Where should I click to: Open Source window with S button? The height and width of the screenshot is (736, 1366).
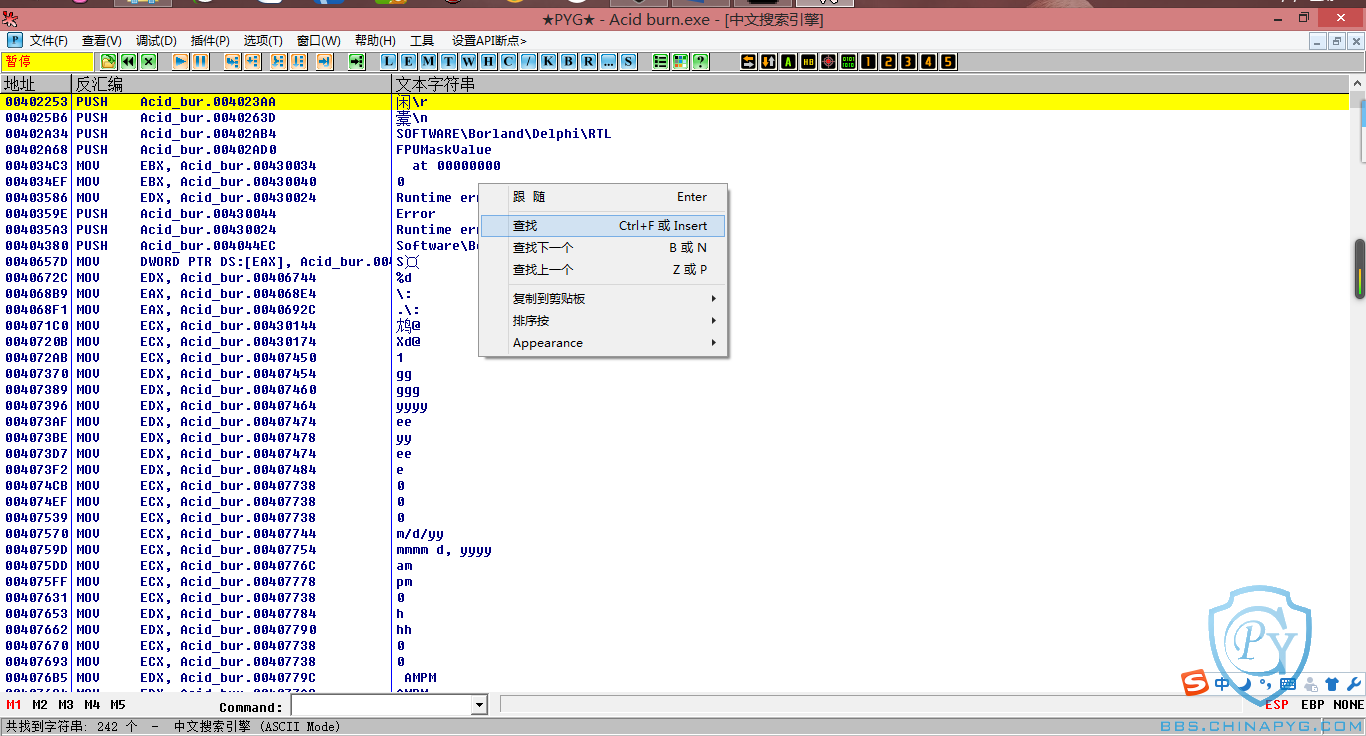[629, 61]
